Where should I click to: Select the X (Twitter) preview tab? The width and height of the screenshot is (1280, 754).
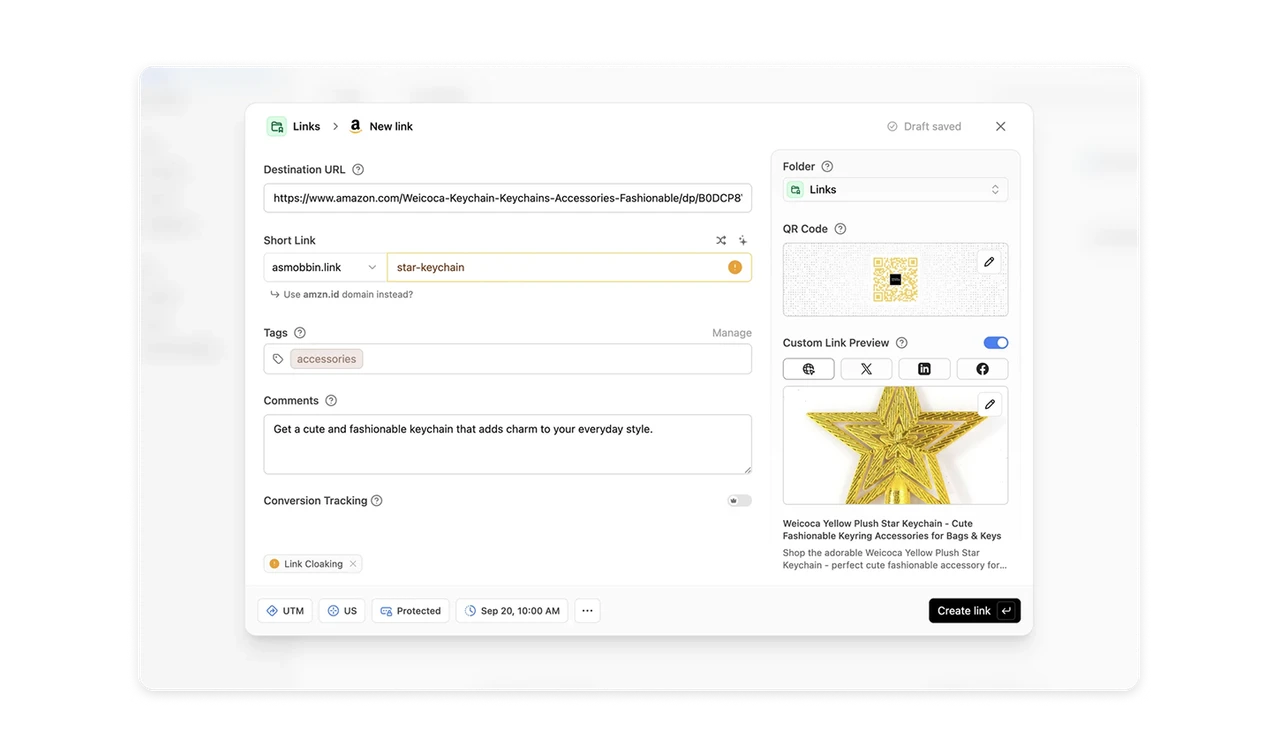(x=866, y=369)
